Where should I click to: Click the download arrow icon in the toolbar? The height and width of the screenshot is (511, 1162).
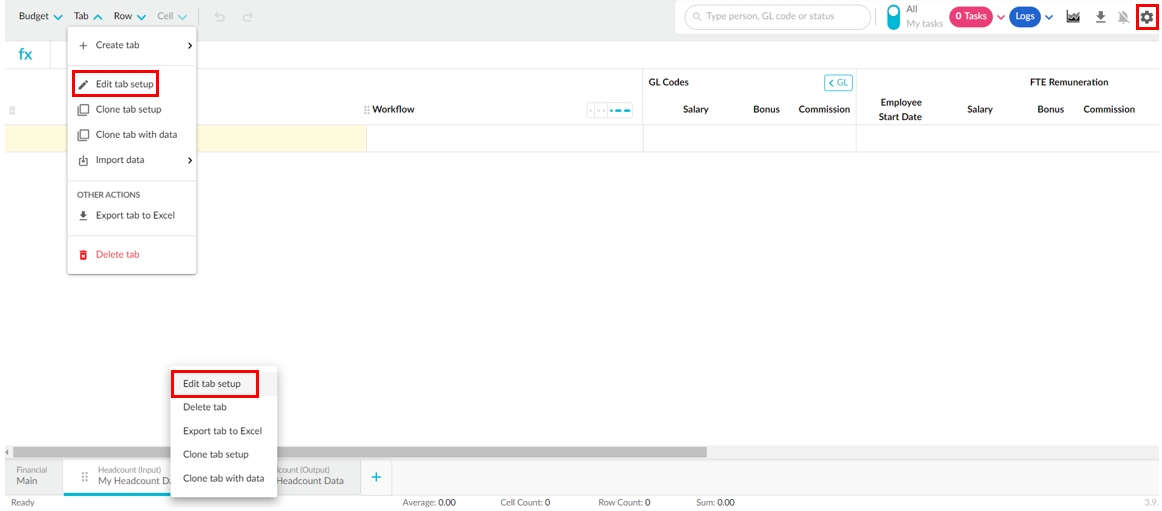(1100, 17)
